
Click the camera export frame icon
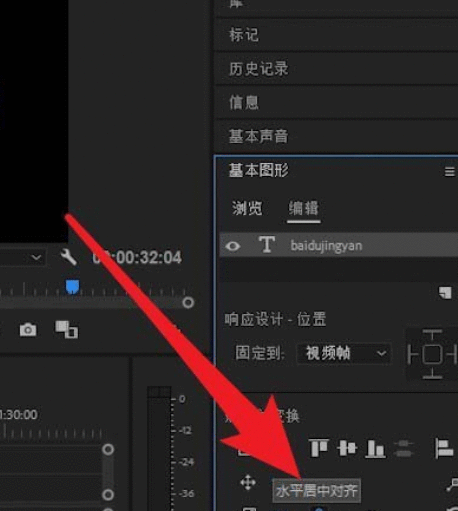coord(28,330)
